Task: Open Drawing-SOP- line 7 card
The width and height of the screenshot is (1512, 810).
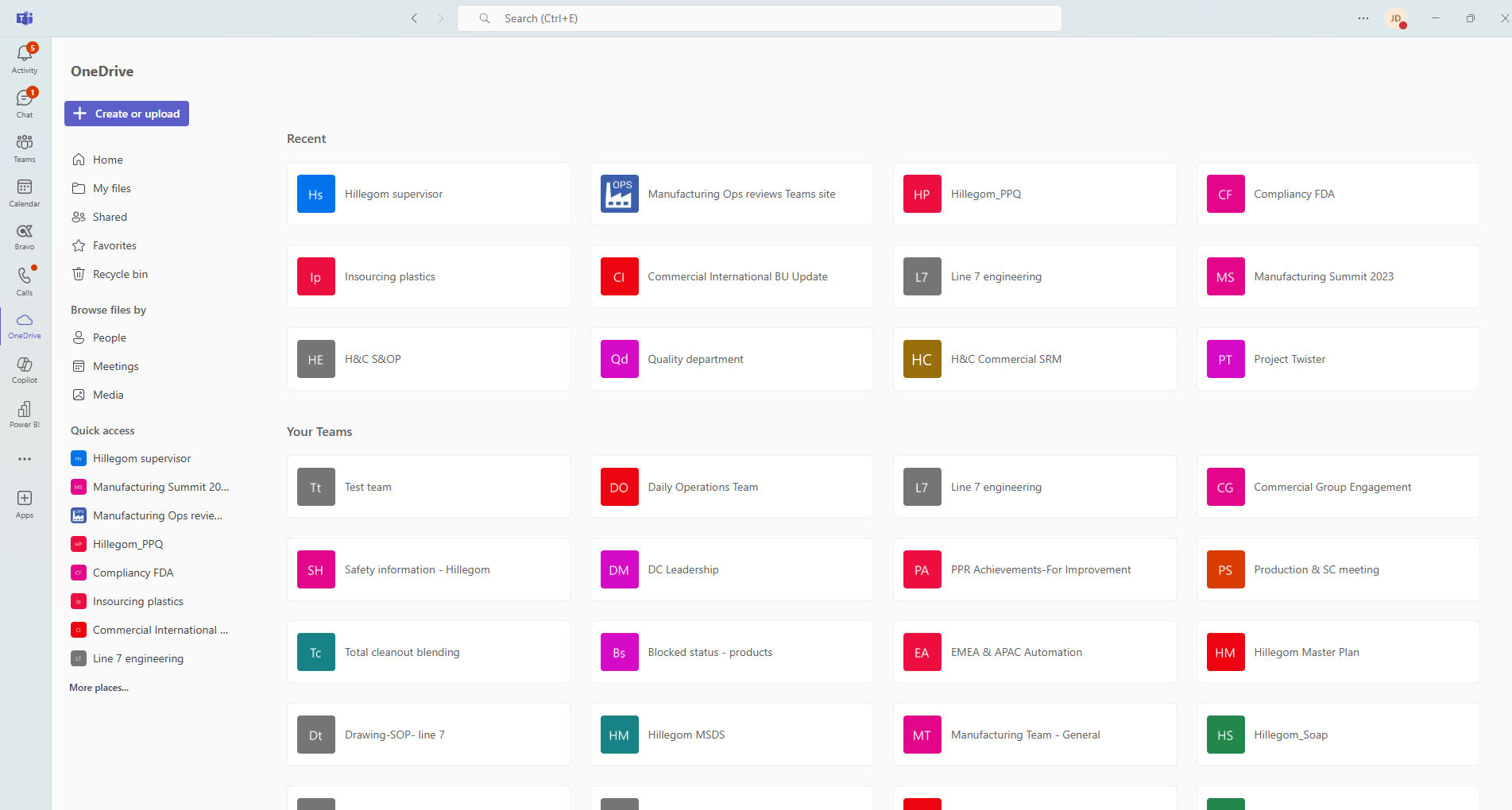Action: click(429, 735)
